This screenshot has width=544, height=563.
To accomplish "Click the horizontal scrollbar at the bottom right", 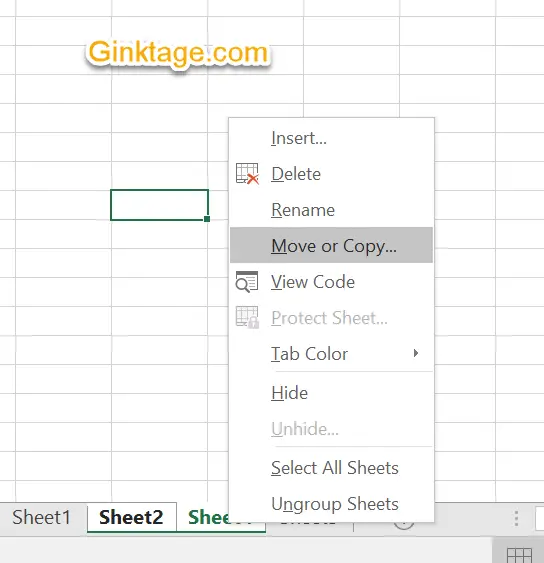I will coord(539,518).
